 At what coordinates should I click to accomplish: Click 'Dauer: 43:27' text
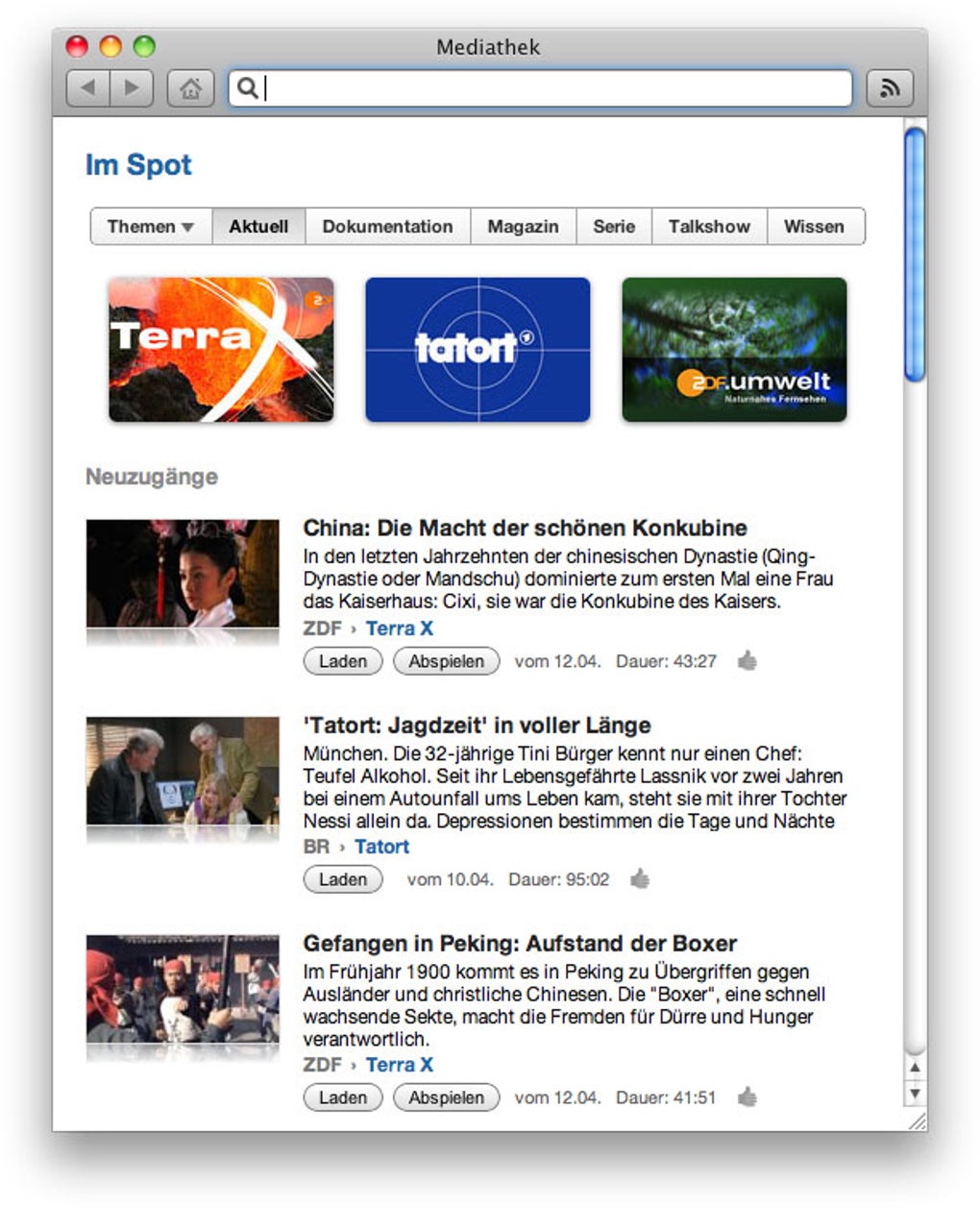(x=666, y=661)
